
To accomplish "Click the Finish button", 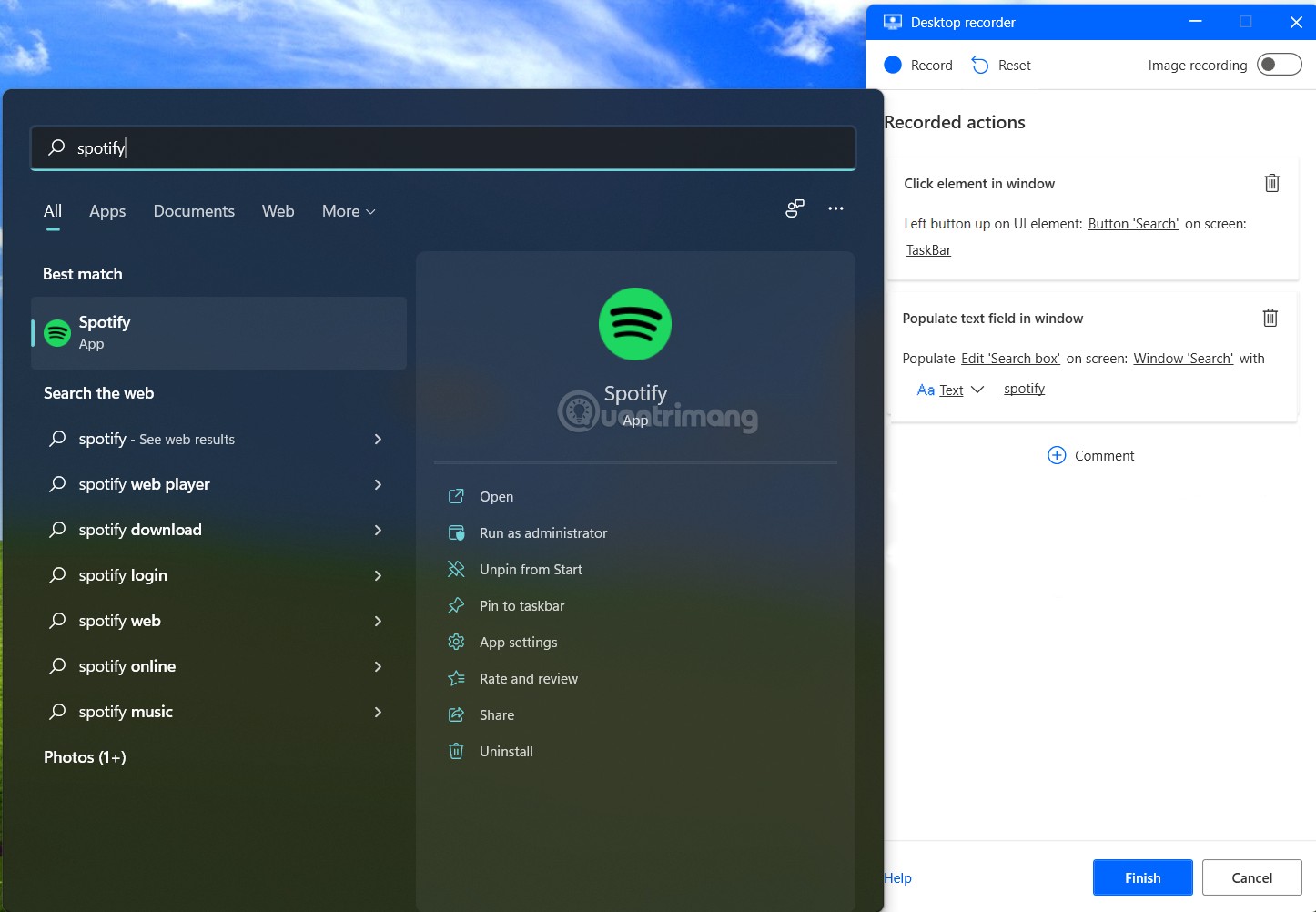I will [1143, 877].
